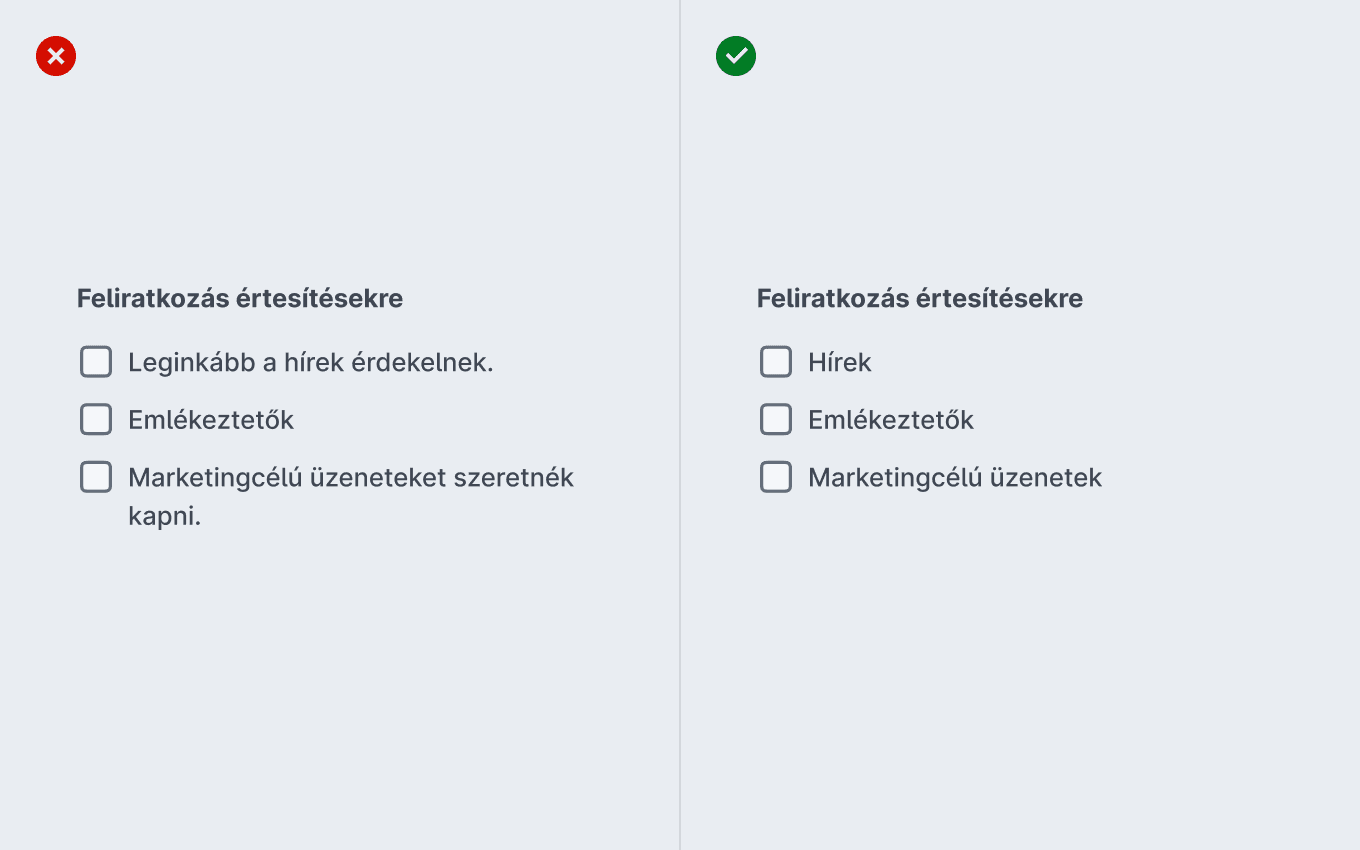
Task: Enable "Marketingcélú üzeneteket szeretnék kapni." checkbox
Action: [x=96, y=477]
